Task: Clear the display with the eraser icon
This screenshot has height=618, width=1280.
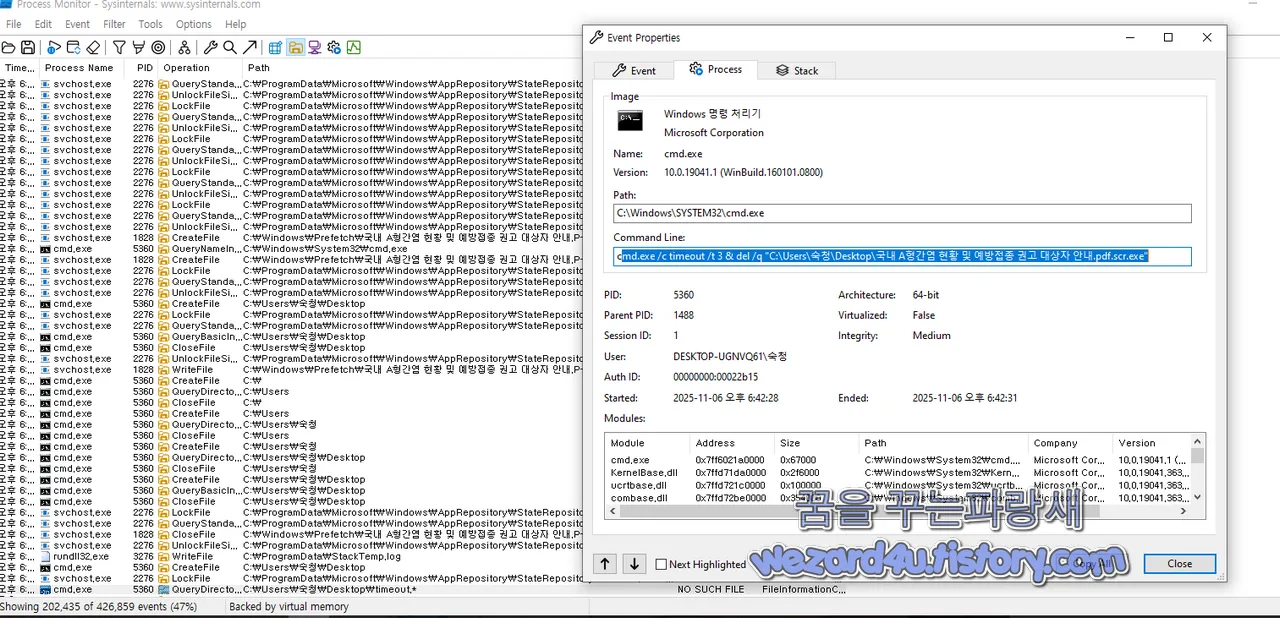Action: coord(93,47)
